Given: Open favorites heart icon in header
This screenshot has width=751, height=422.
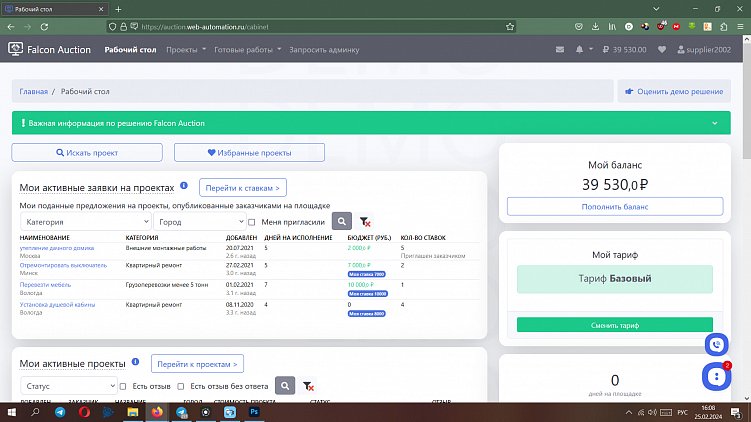Looking at the screenshot, I should pyautogui.click(x=661, y=49).
